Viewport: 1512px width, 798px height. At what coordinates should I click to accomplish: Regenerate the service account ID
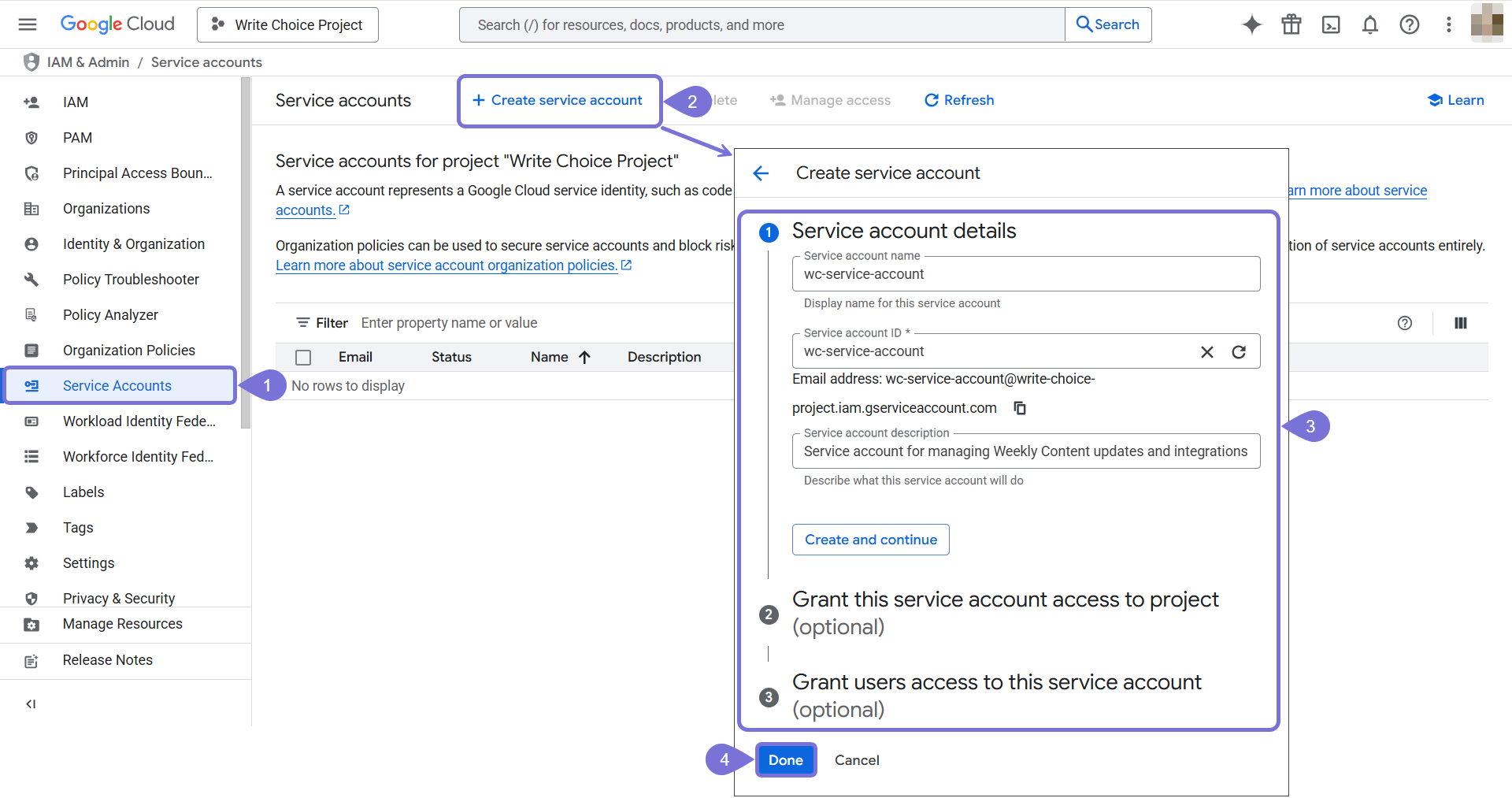tap(1239, 352)
